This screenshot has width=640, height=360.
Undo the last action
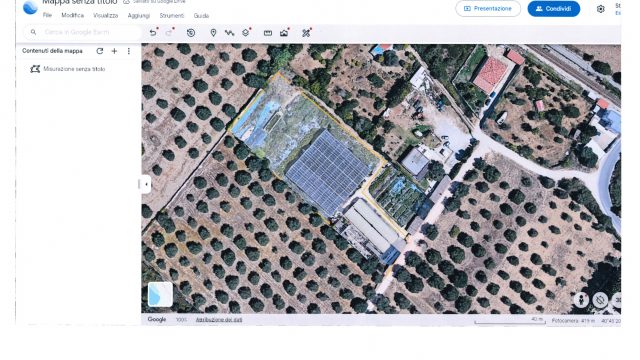pos(153,33)
